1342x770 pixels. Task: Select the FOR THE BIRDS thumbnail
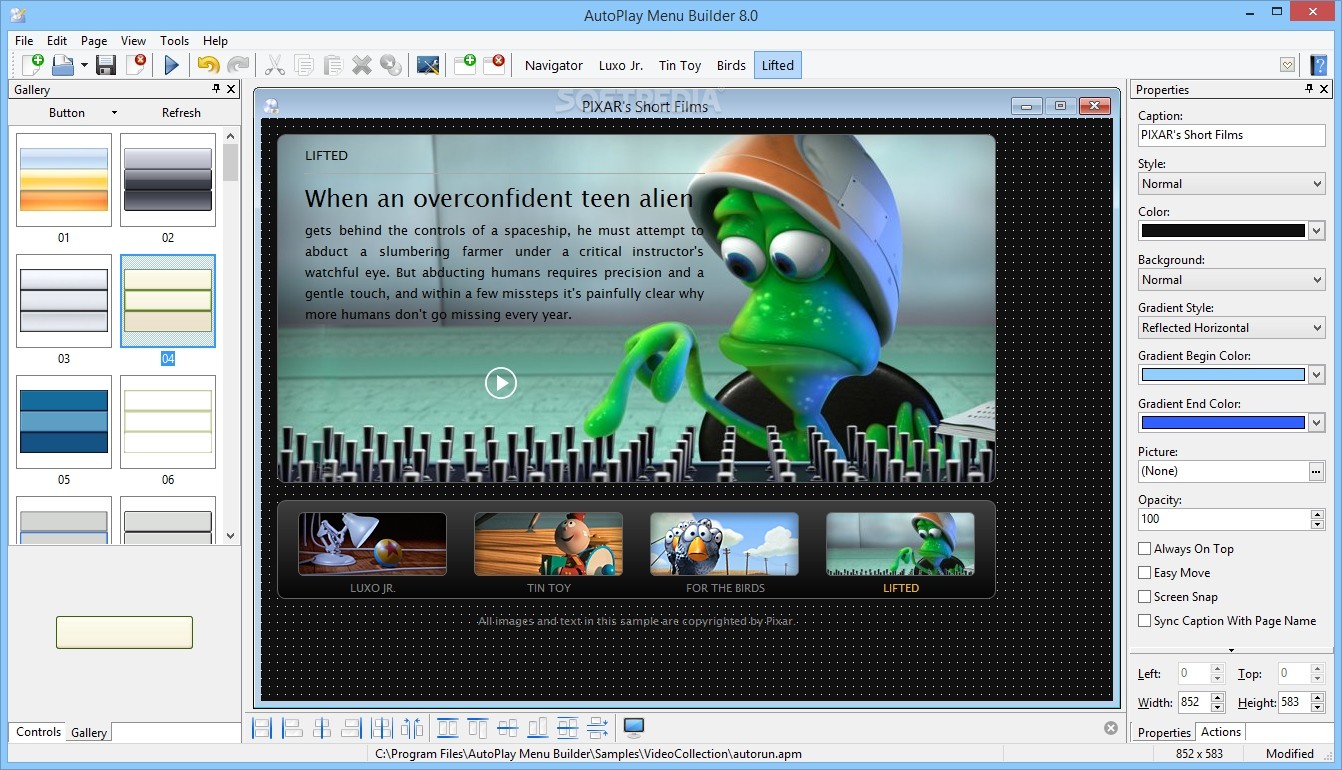[724, 544]
